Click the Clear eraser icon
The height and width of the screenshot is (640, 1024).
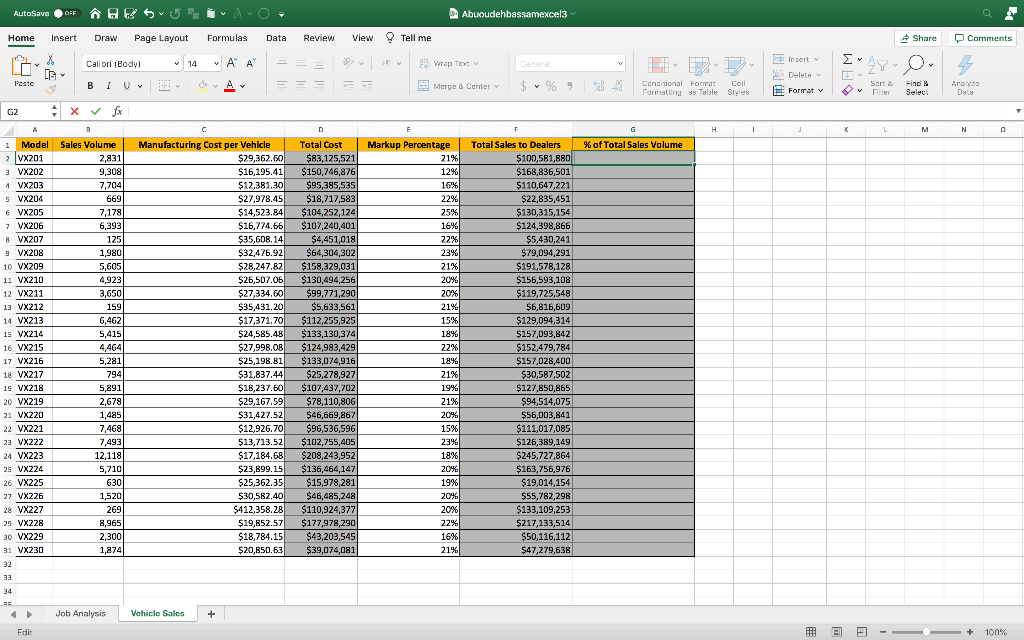(x=847, y=90)
